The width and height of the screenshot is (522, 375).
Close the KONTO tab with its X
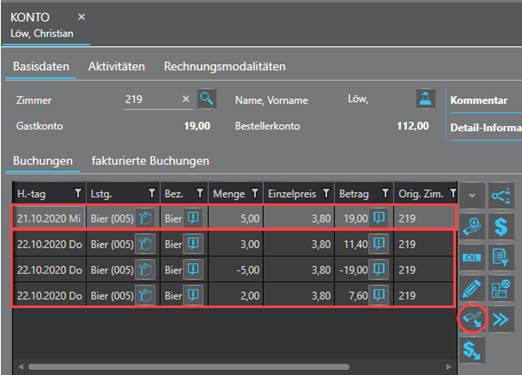point(81,17)
